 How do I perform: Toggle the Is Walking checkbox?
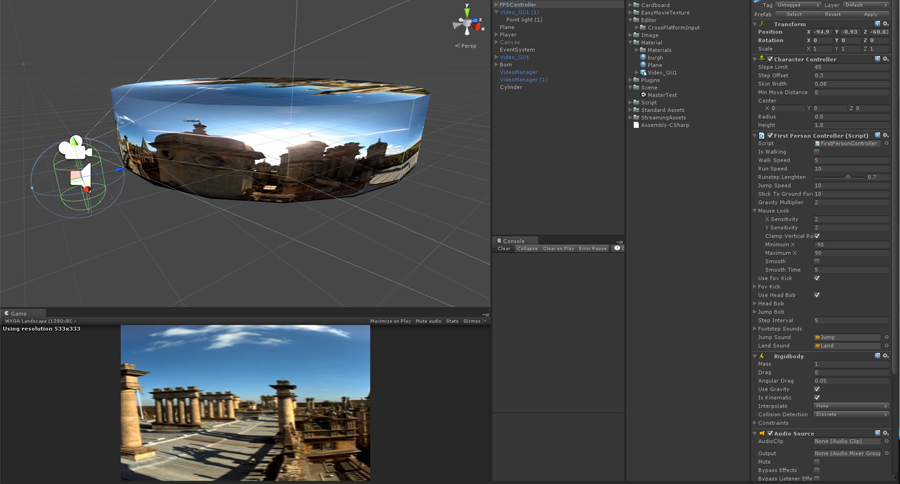(817, 152)
